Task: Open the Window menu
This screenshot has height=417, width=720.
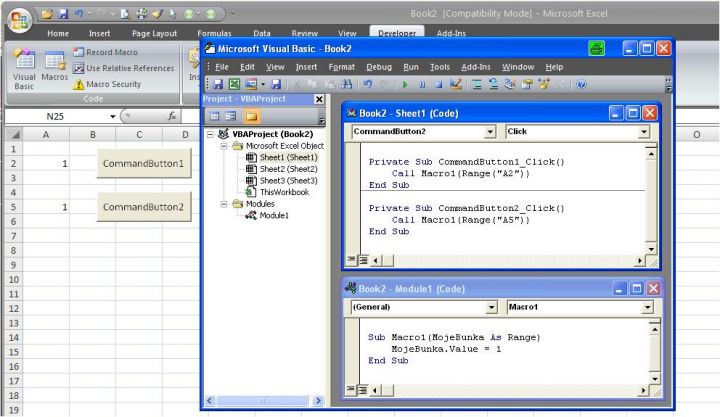Action: click(518, 67)
